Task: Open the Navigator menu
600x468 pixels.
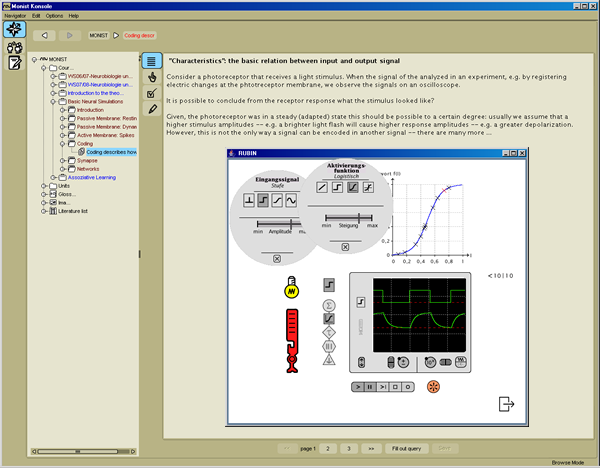Action: coord(15,16)
